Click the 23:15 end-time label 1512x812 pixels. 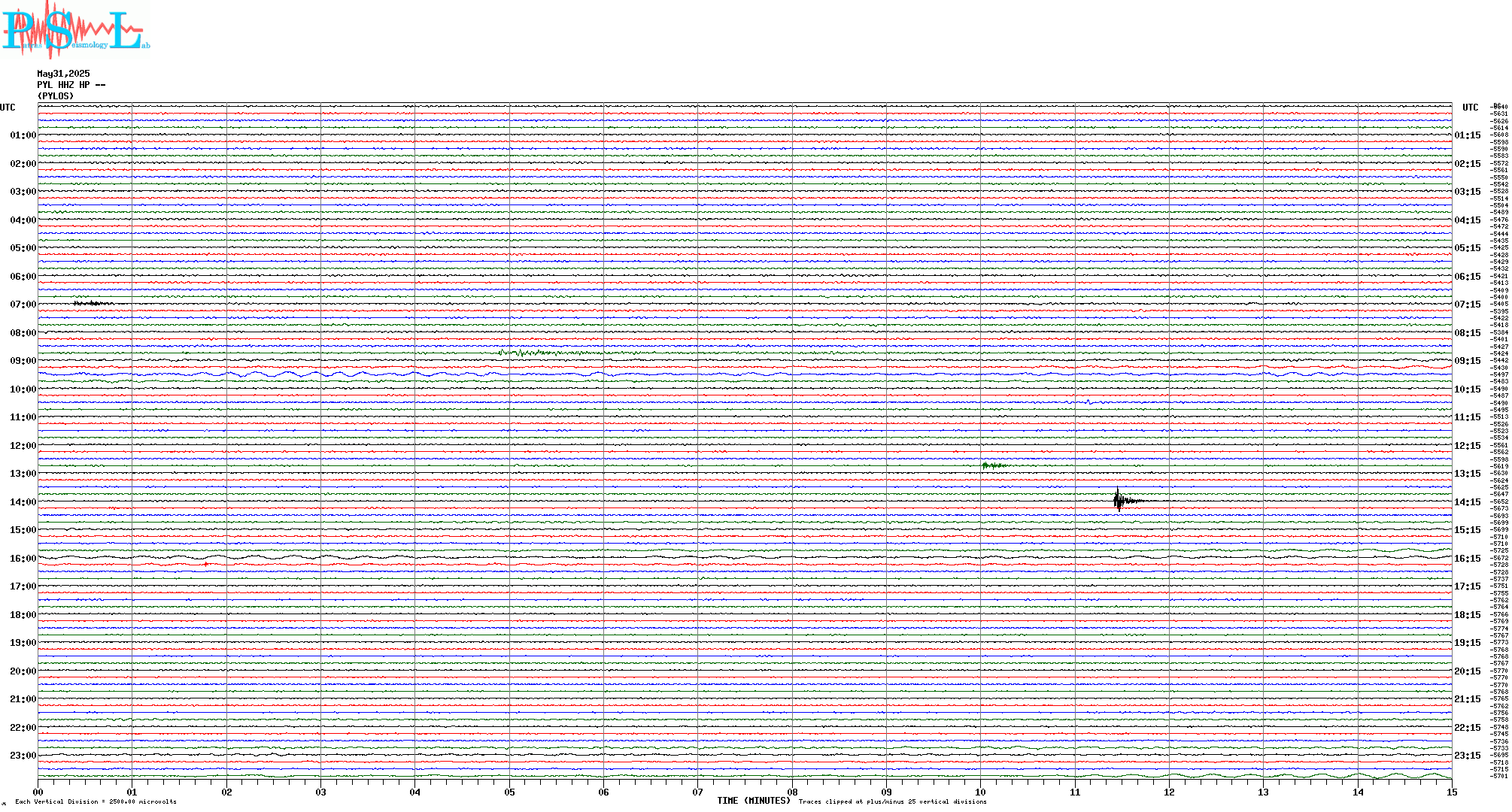click(1468, 756)
